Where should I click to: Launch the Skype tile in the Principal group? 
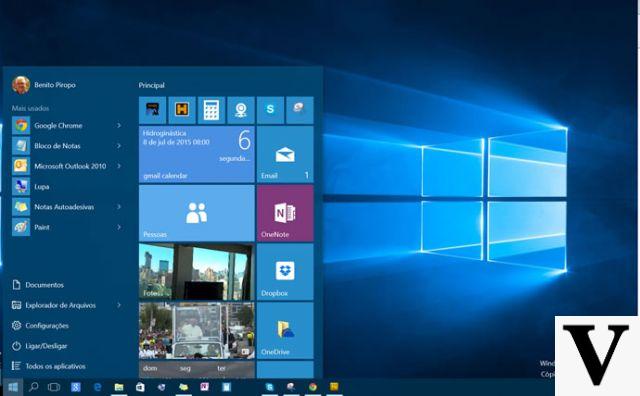point(270,110)
